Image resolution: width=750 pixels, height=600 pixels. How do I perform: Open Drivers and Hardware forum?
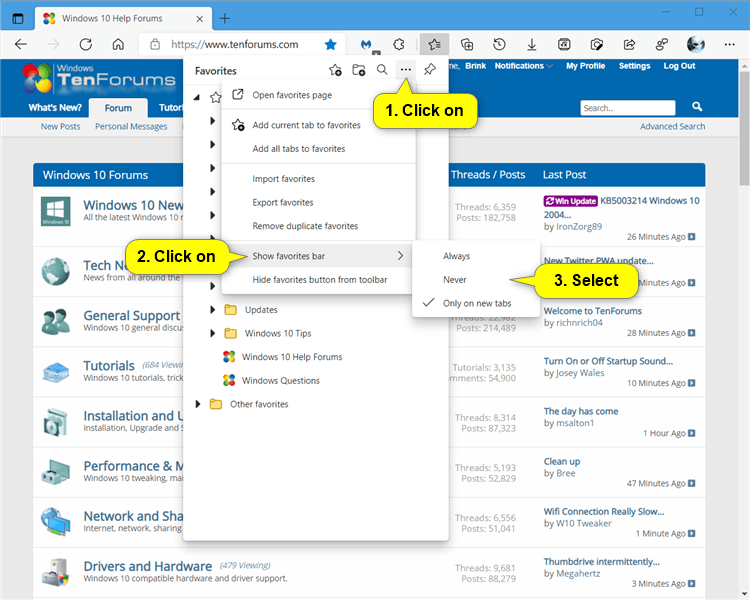[x=147, y=567]
